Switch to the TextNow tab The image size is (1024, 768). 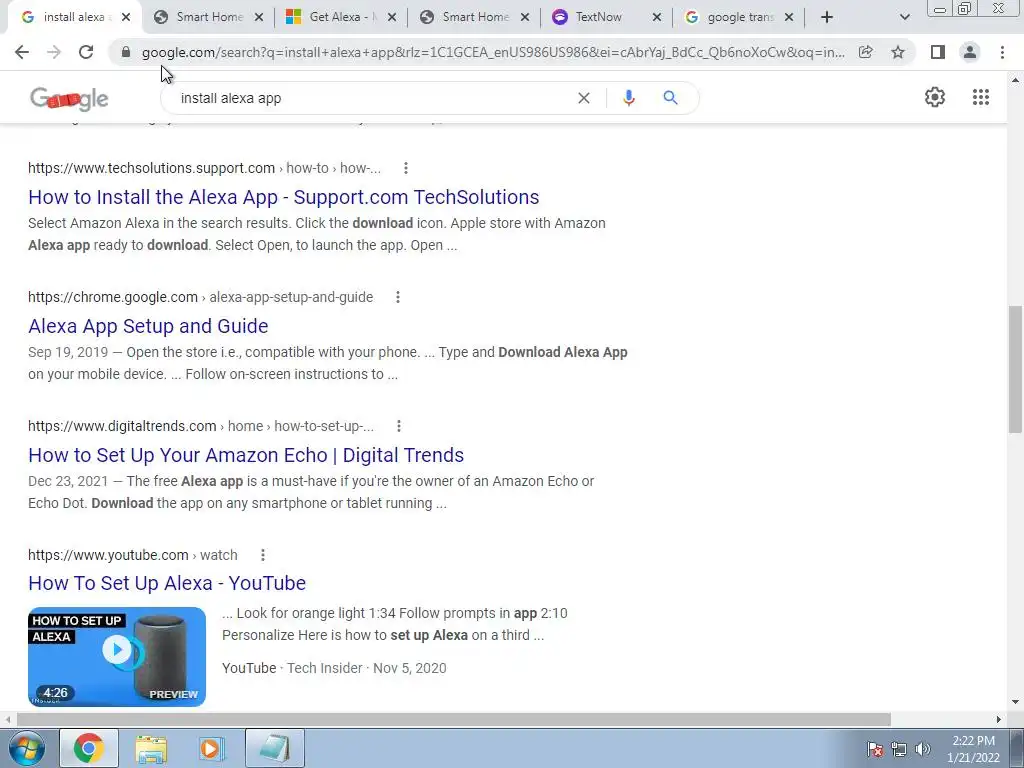coord(605,17)
